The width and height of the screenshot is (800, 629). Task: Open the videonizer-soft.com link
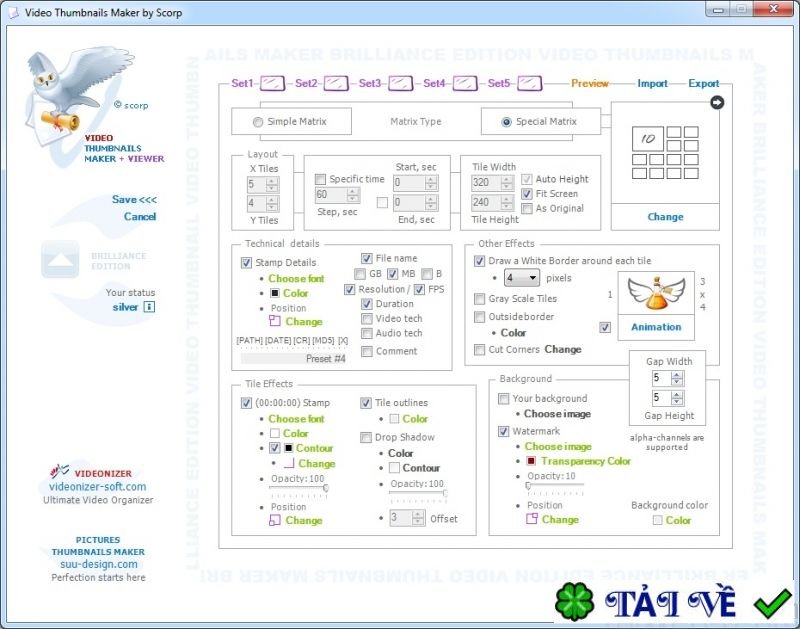pos(97,487)
